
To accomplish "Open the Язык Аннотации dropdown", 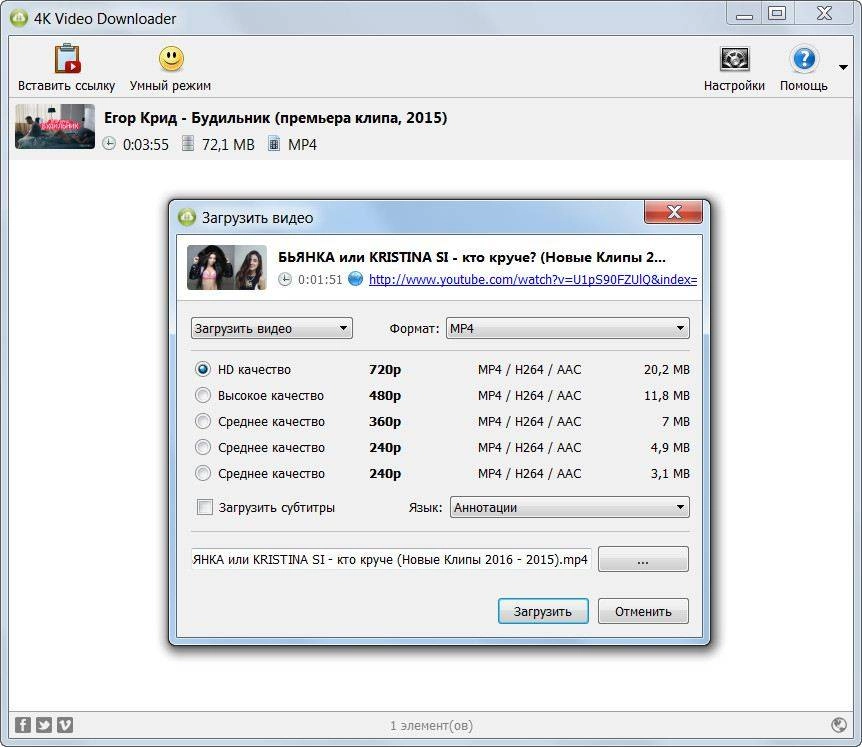I will point(570,507).
